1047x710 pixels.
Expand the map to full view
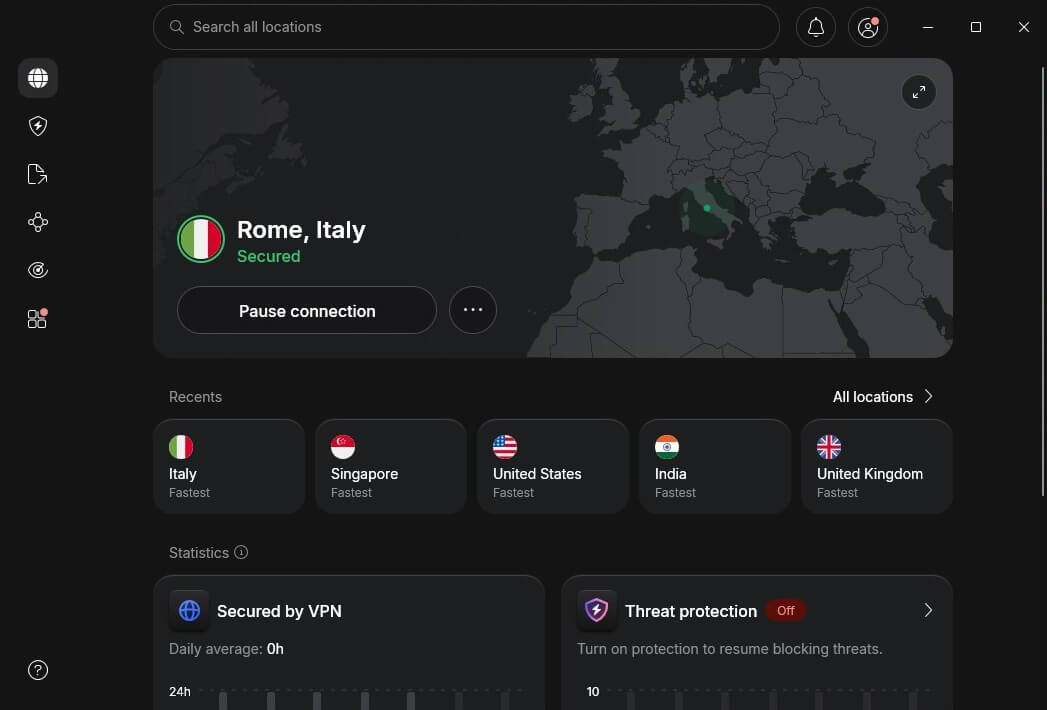[x=919, y=92]
